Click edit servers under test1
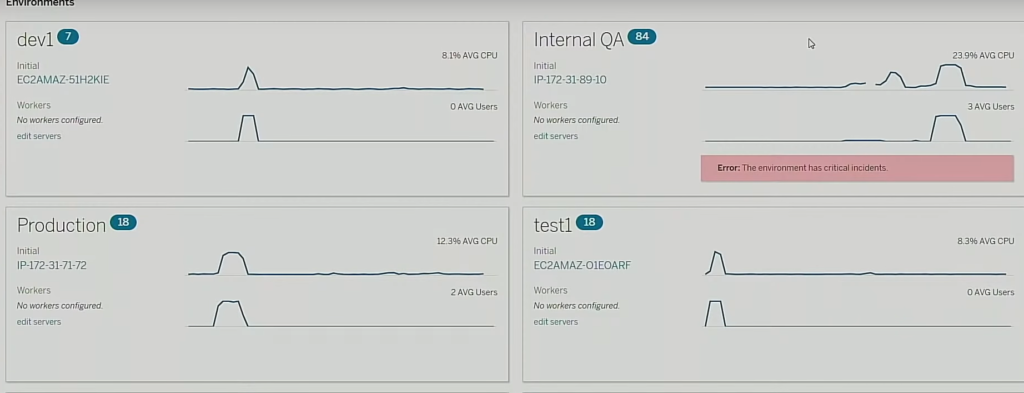Viewport: 1024px width, 393px height. pyautogui.click(x=556, y=322)
